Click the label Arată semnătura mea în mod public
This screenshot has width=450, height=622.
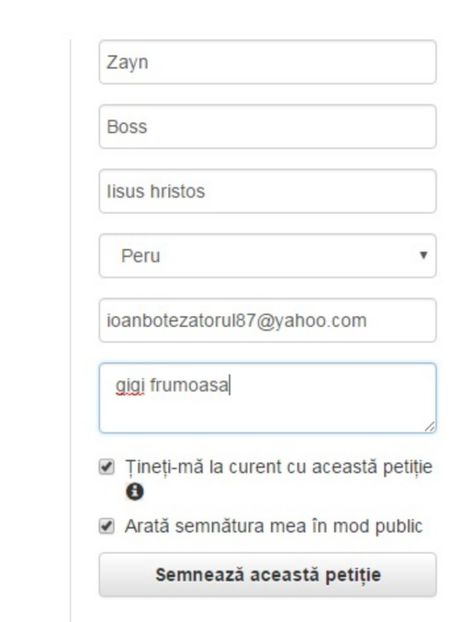click(273, 526)
